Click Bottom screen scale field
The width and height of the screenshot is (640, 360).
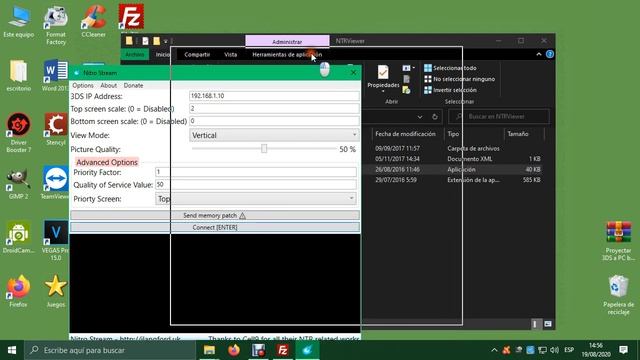(274, 121)
